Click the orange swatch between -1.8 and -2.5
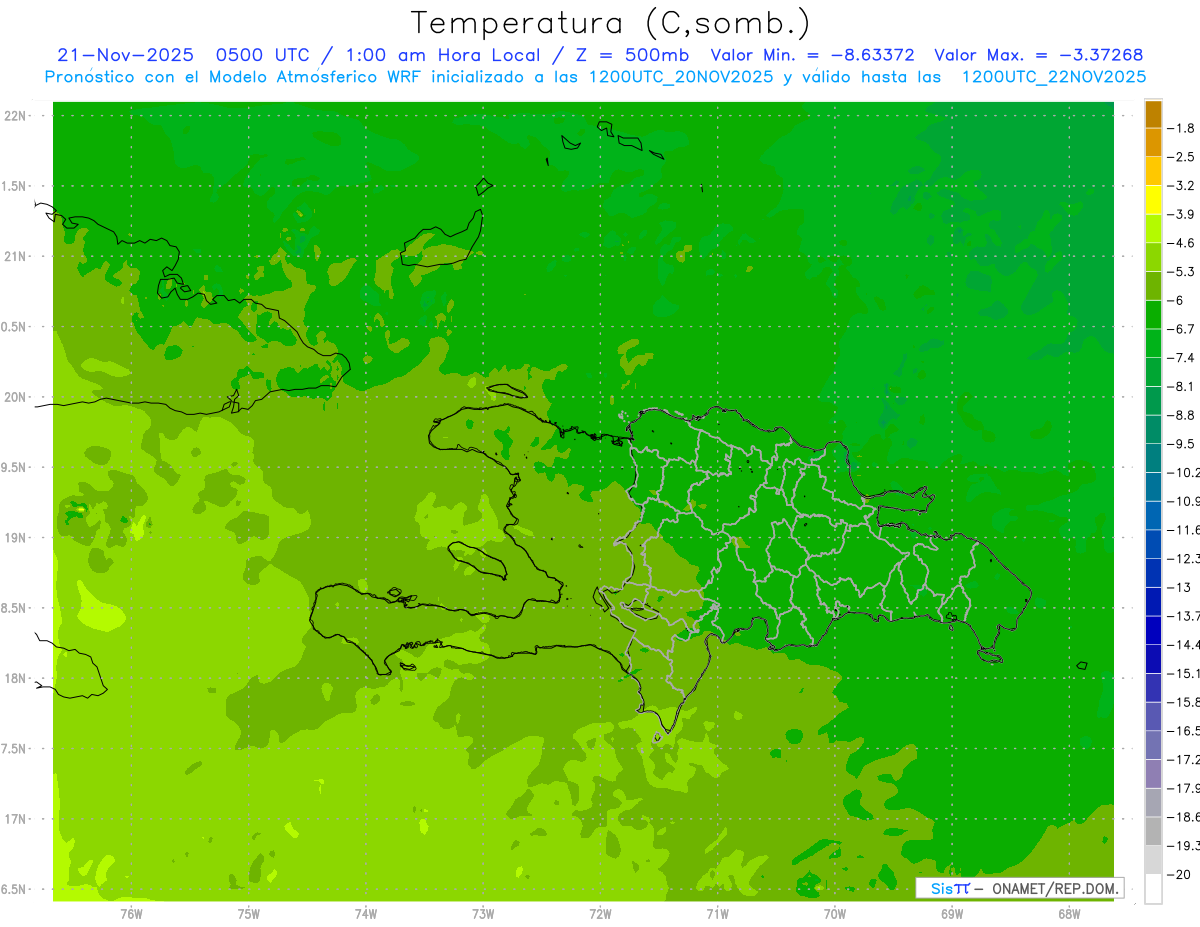The image size is (1200, 927). pyautogui.click(x=1153, y=142)
